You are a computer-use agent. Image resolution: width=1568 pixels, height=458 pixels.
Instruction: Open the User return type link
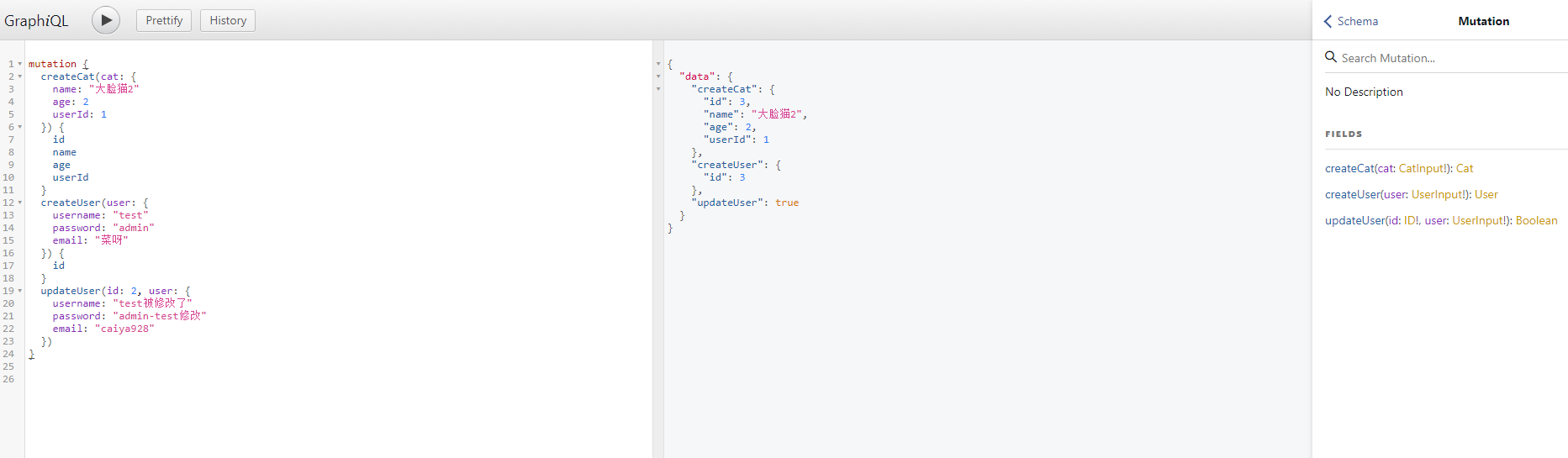pos(1486,194)
